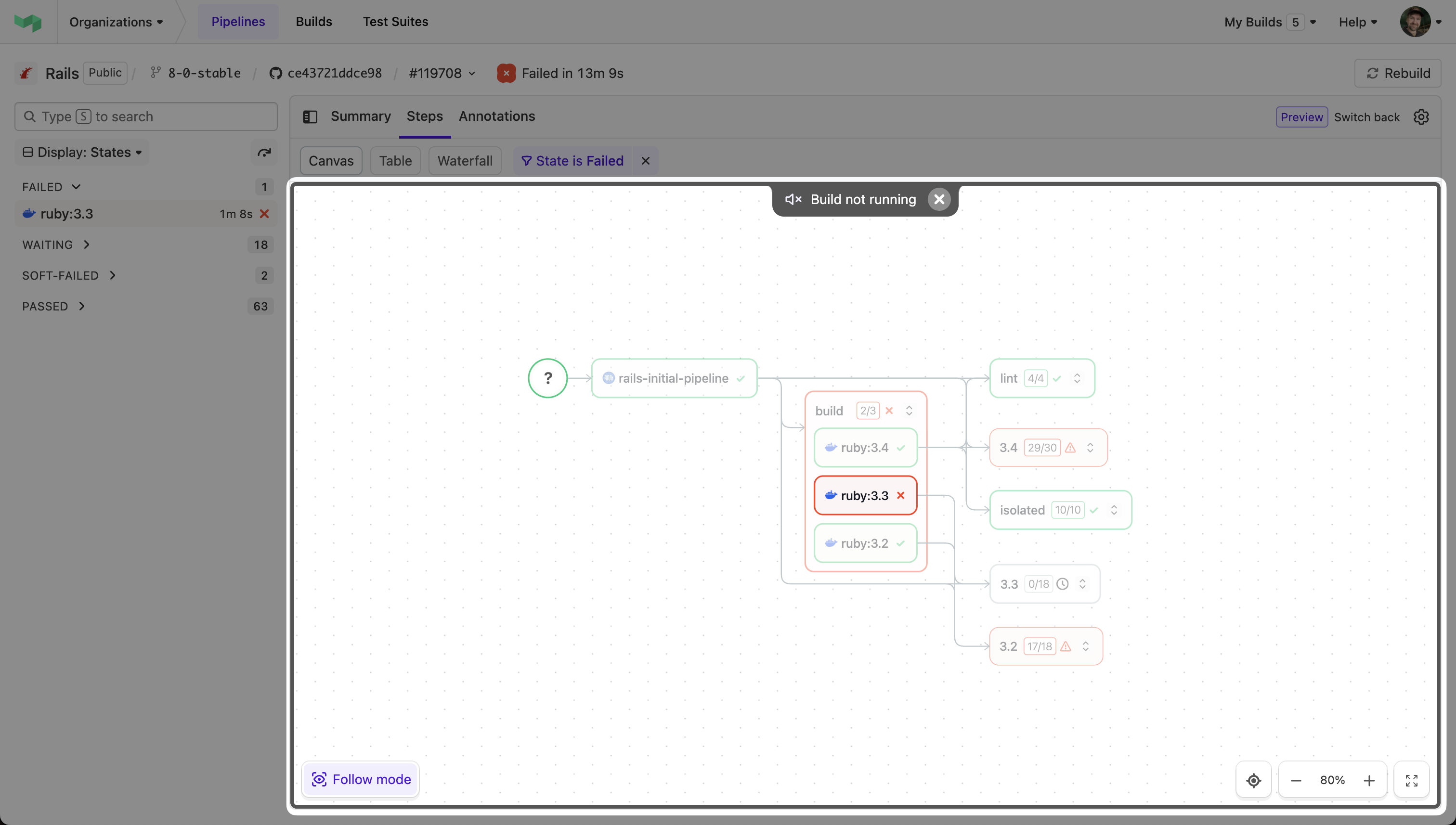Open the view settings gear icon
1456x825 pixels.
pos(1422,117)
